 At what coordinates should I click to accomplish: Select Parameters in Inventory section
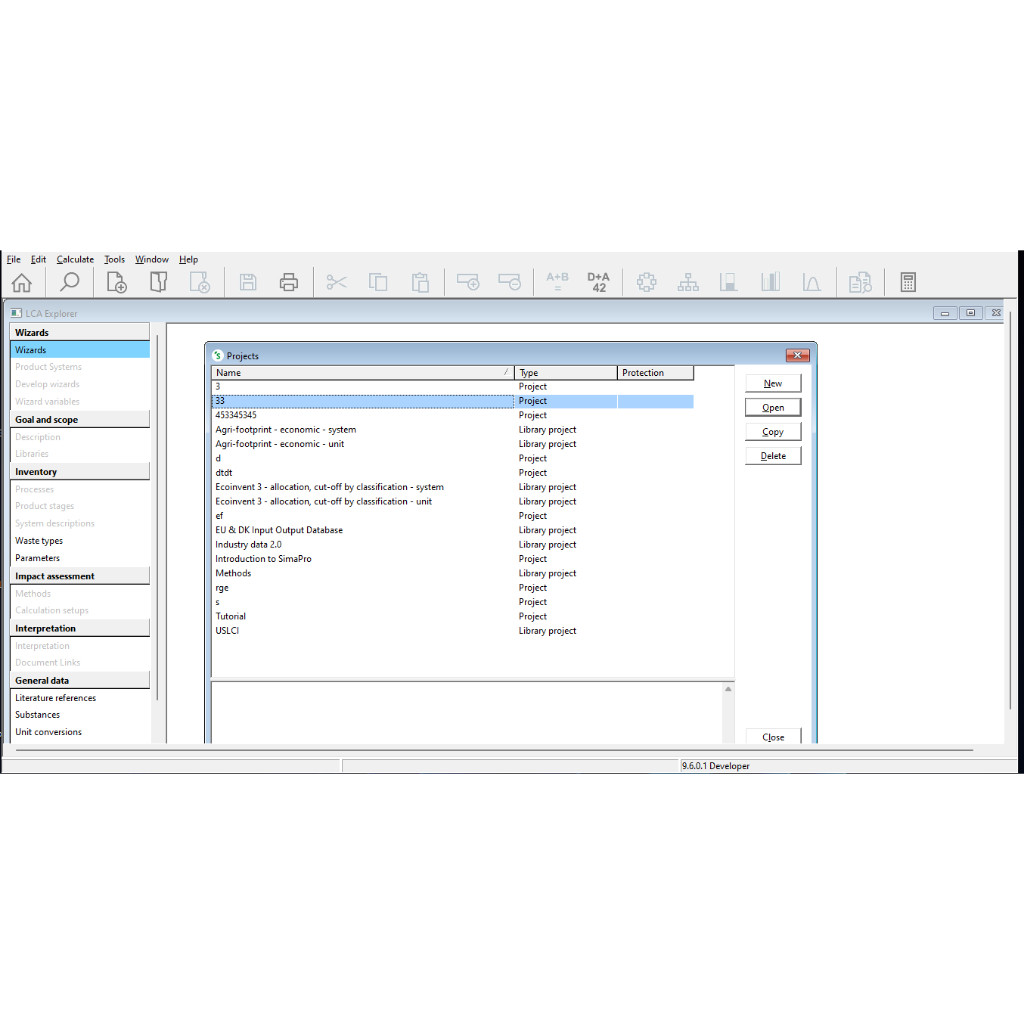37,558
